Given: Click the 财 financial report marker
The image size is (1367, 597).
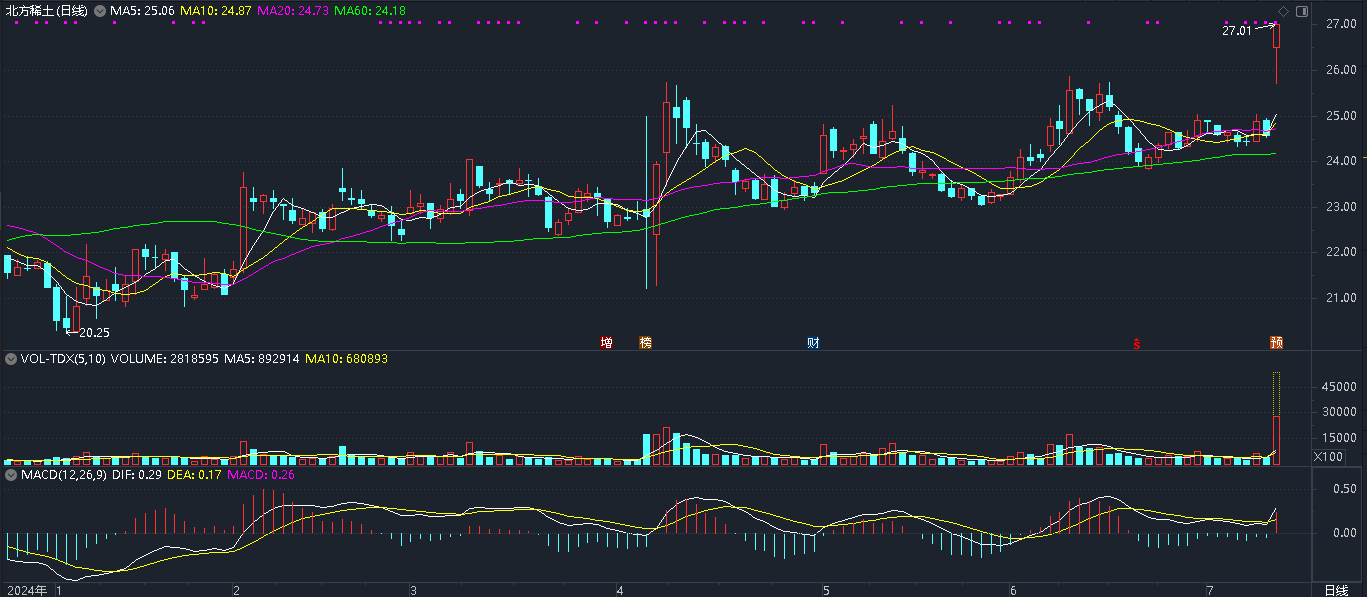Looking at the screenshot, I should coord(814,343).
